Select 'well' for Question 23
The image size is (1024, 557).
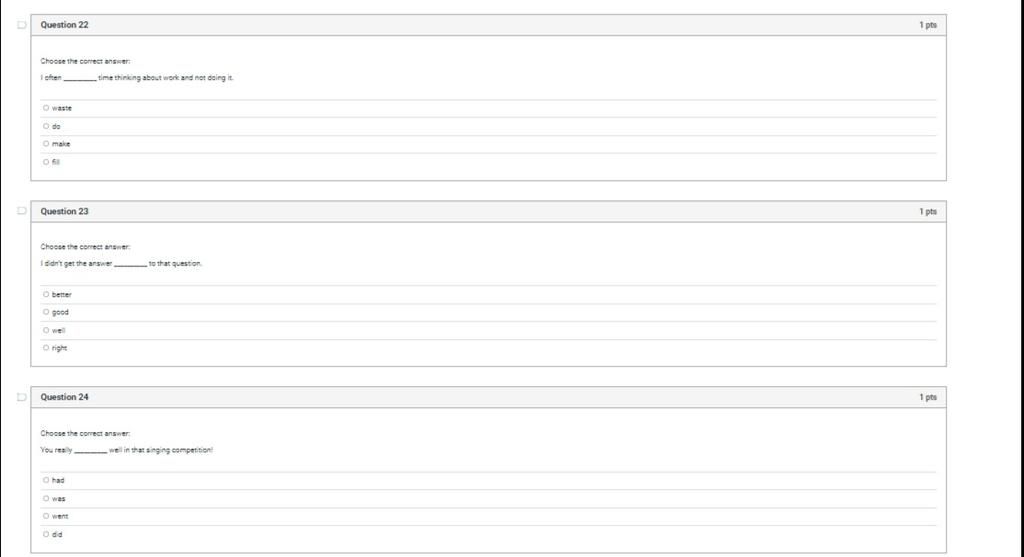coord(46,330)
